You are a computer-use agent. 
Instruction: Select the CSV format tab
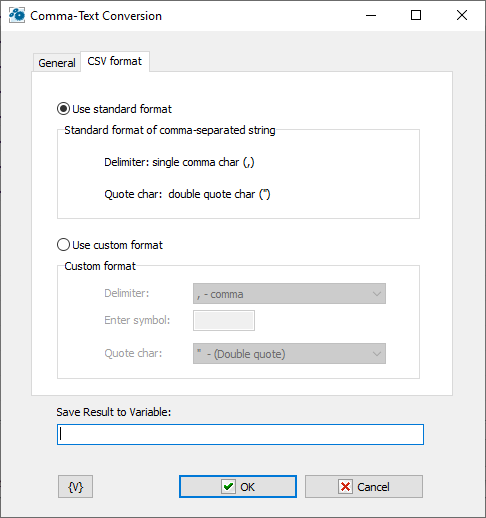tap(115, 61)
